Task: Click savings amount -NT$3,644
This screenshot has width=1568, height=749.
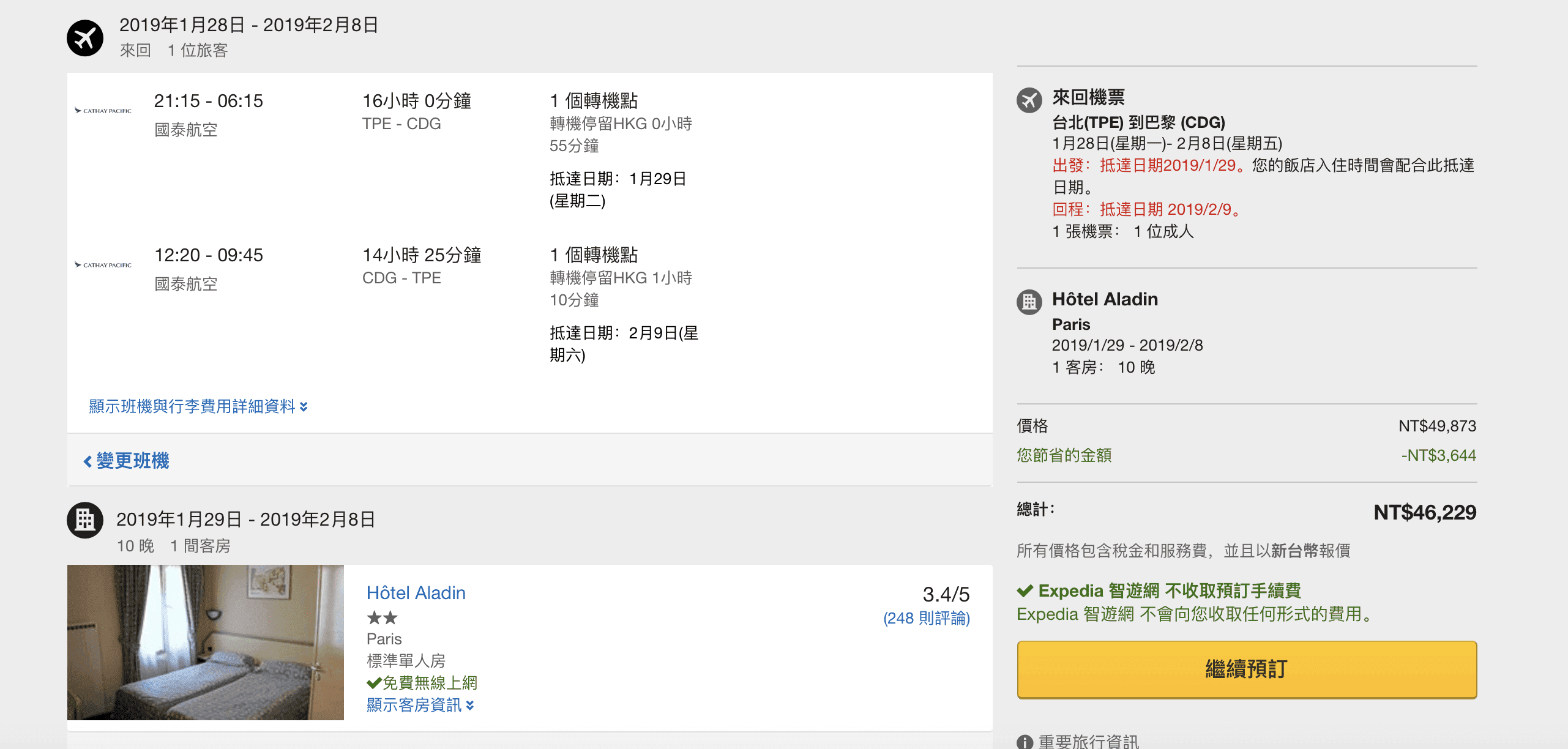Action: pyautogui.click(x=1438, y=455)
